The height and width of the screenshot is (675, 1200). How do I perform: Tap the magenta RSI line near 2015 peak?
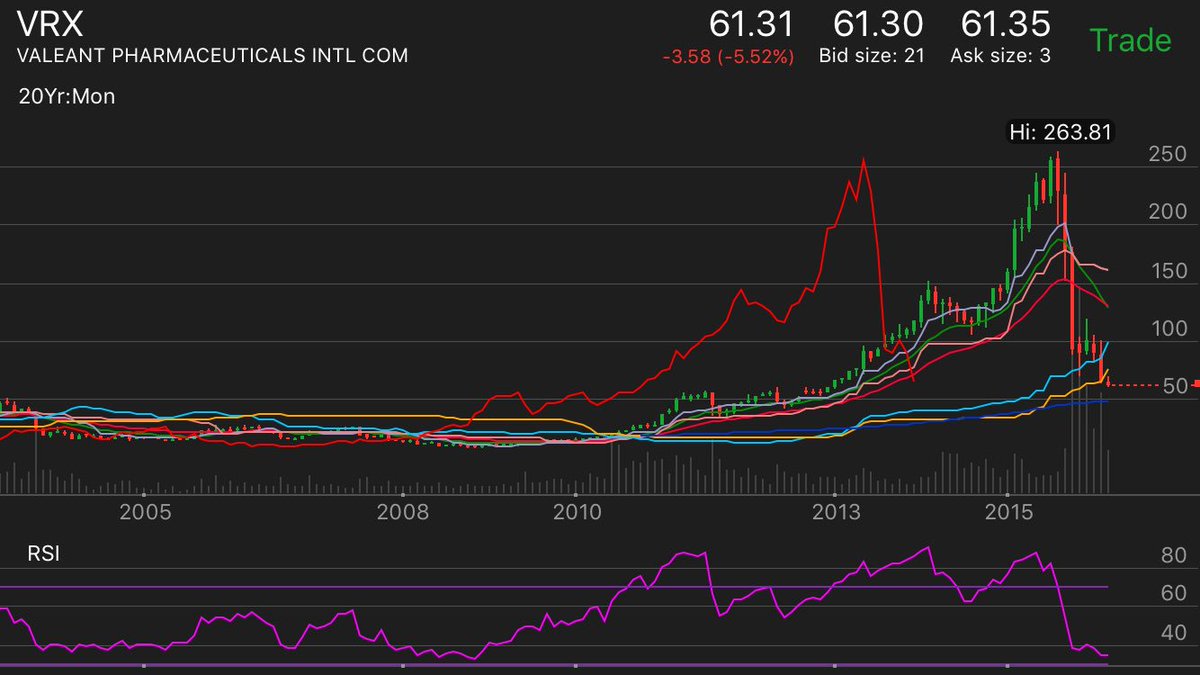tap(1035, 553)
